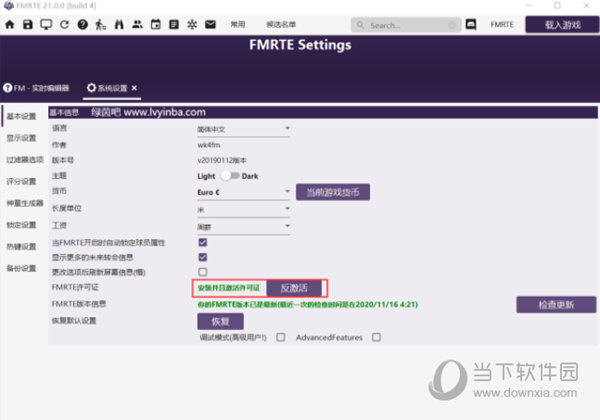Image resolution: width=600 pixels, height=420 pixels.
Task: Click the two-people group icon
Action: (x=137, y=24)
